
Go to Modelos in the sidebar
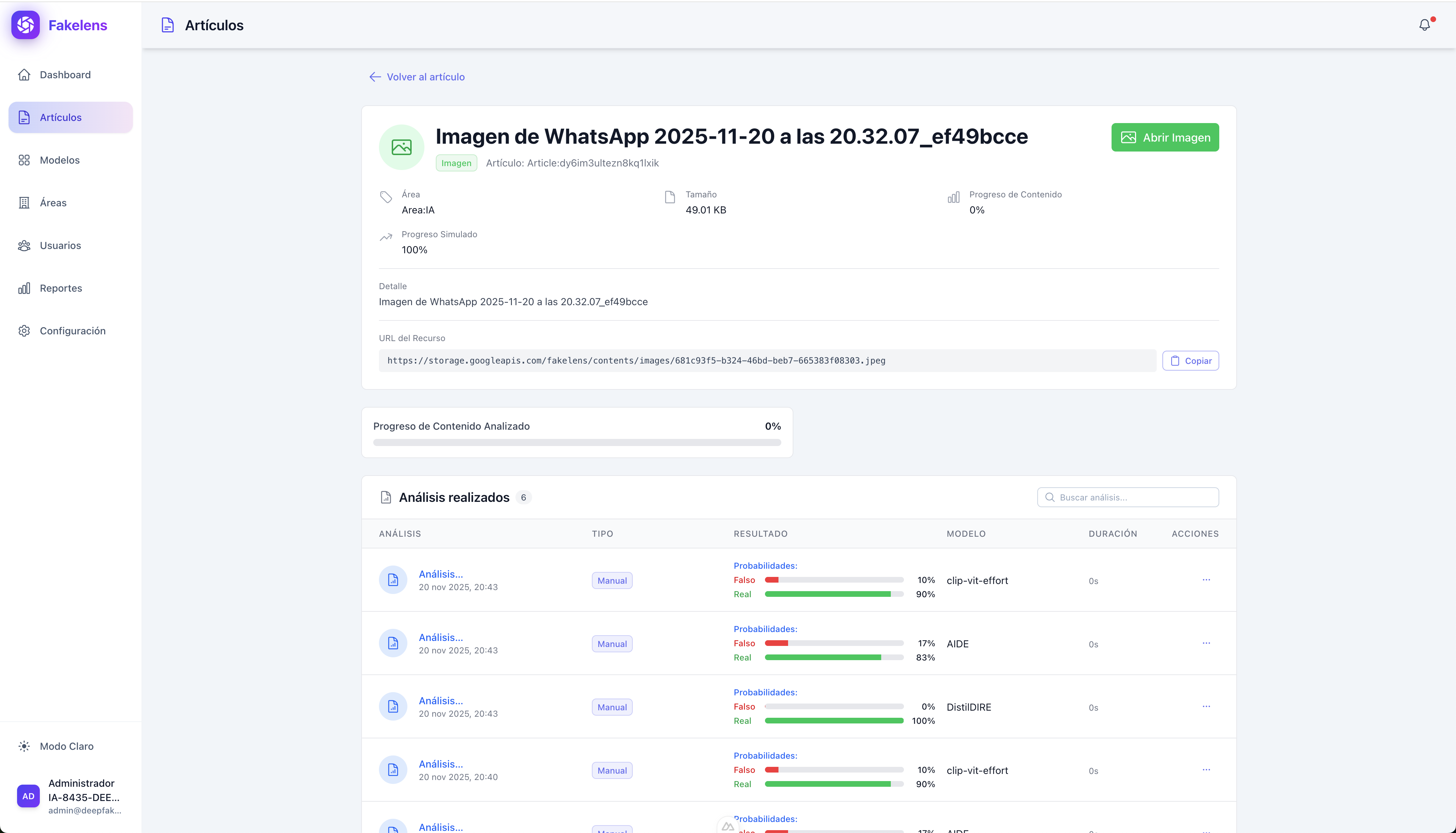click(59, 160)
